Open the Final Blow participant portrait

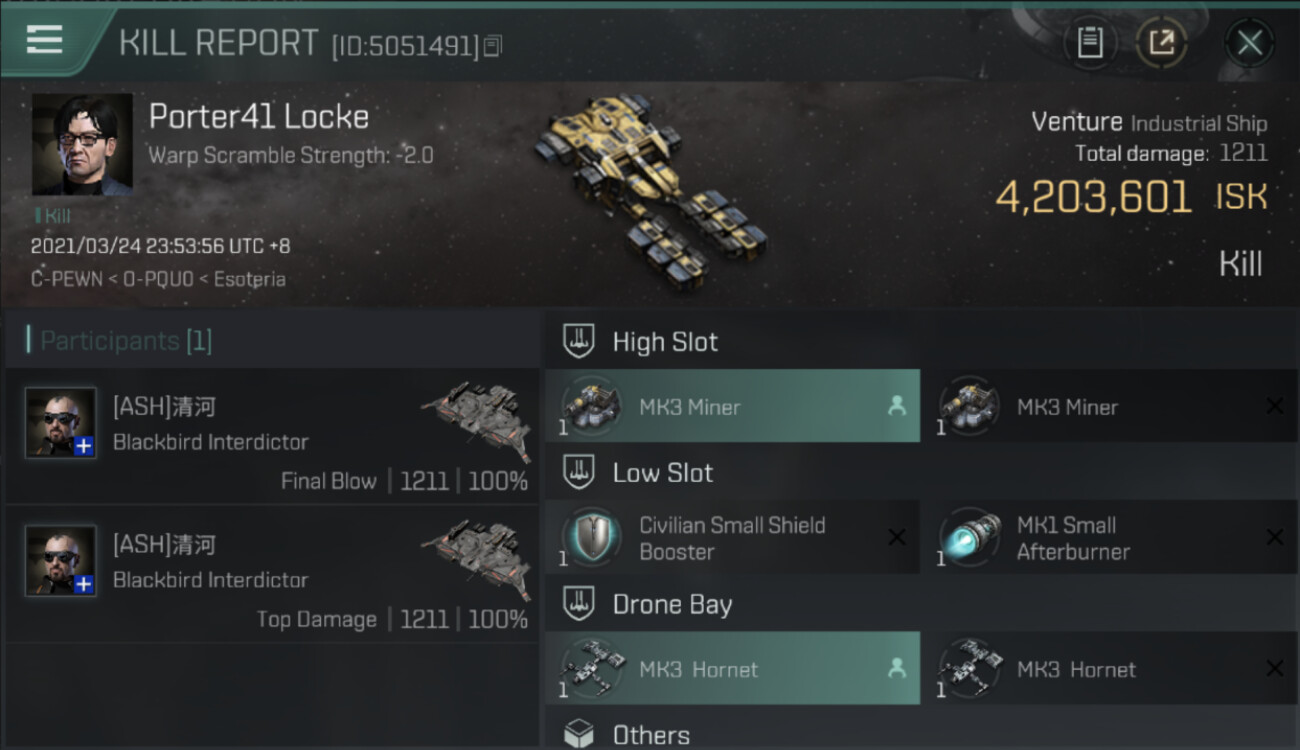pyautogui.click(x=61, y=423)
